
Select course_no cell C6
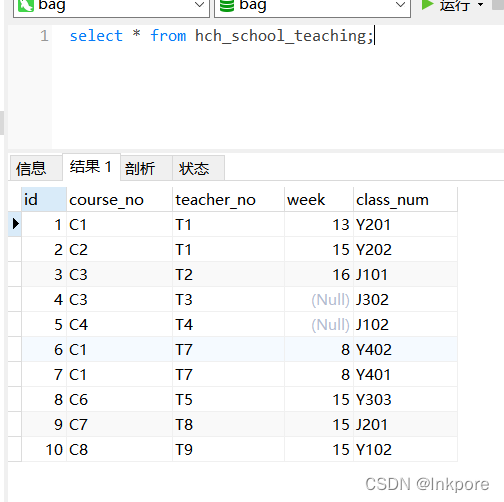click(x=119, y=399)
